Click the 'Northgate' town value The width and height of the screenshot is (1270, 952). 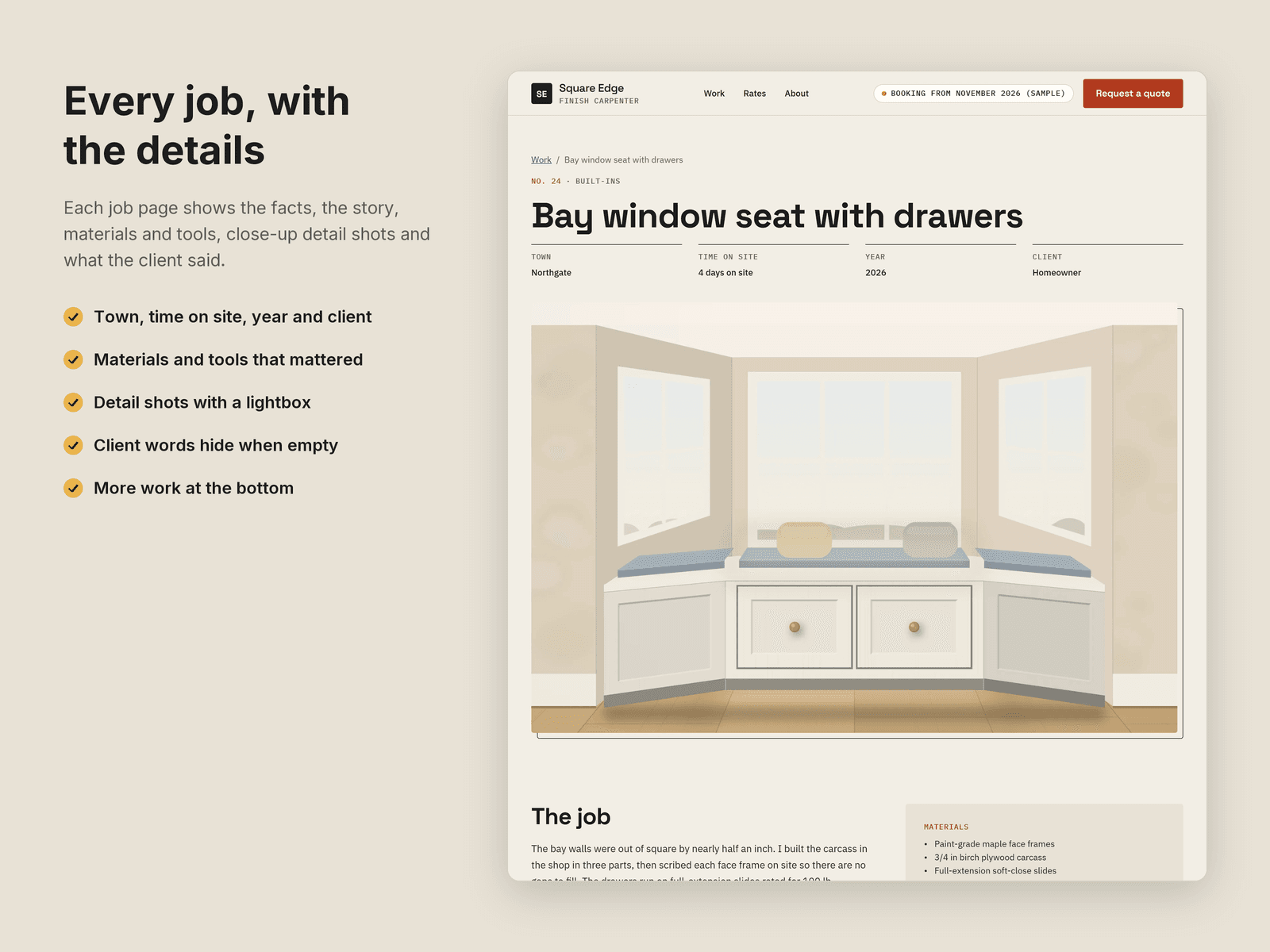coord(551,273)
